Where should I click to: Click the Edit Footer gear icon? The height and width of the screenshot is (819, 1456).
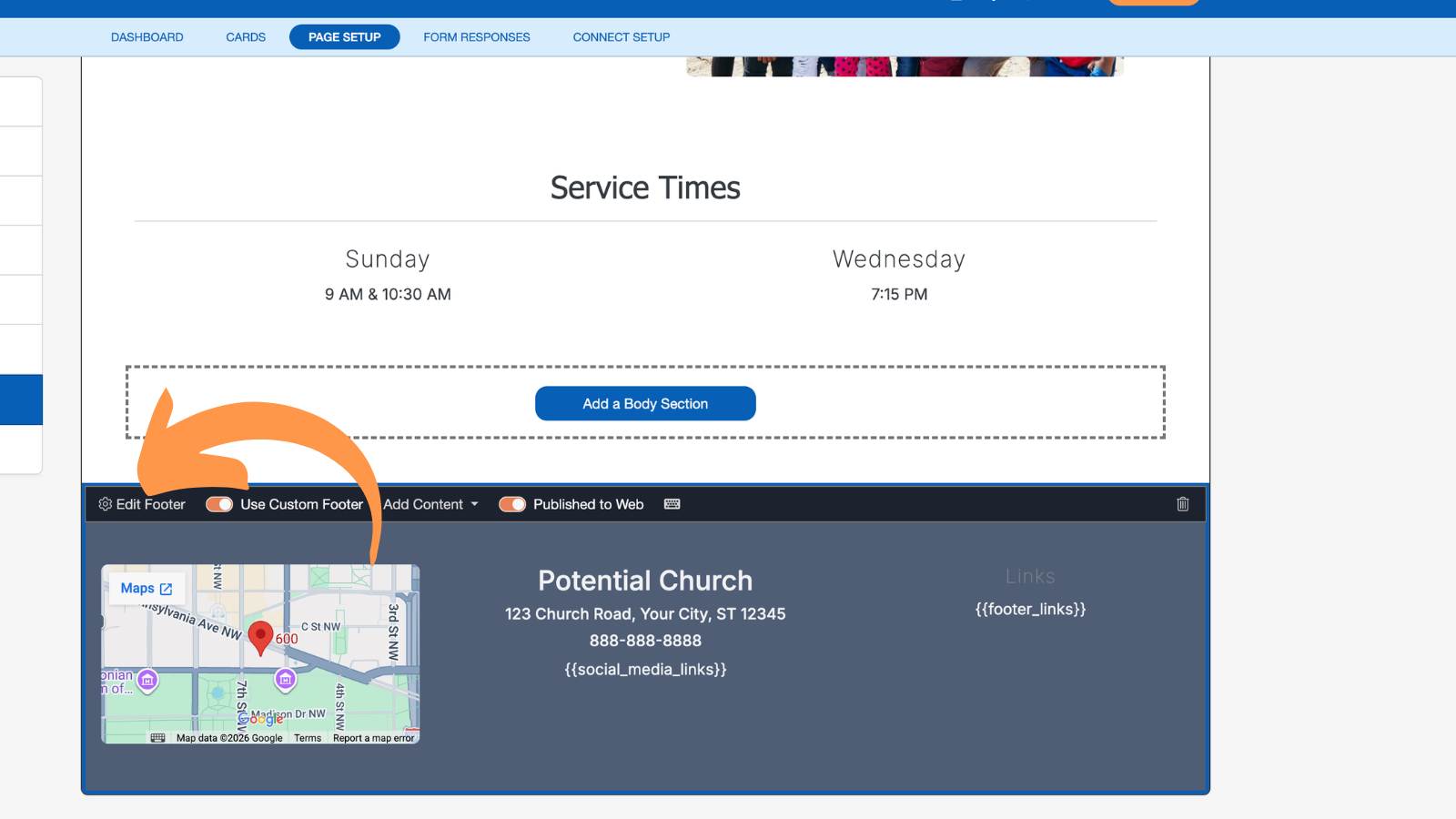coord(106,504)
